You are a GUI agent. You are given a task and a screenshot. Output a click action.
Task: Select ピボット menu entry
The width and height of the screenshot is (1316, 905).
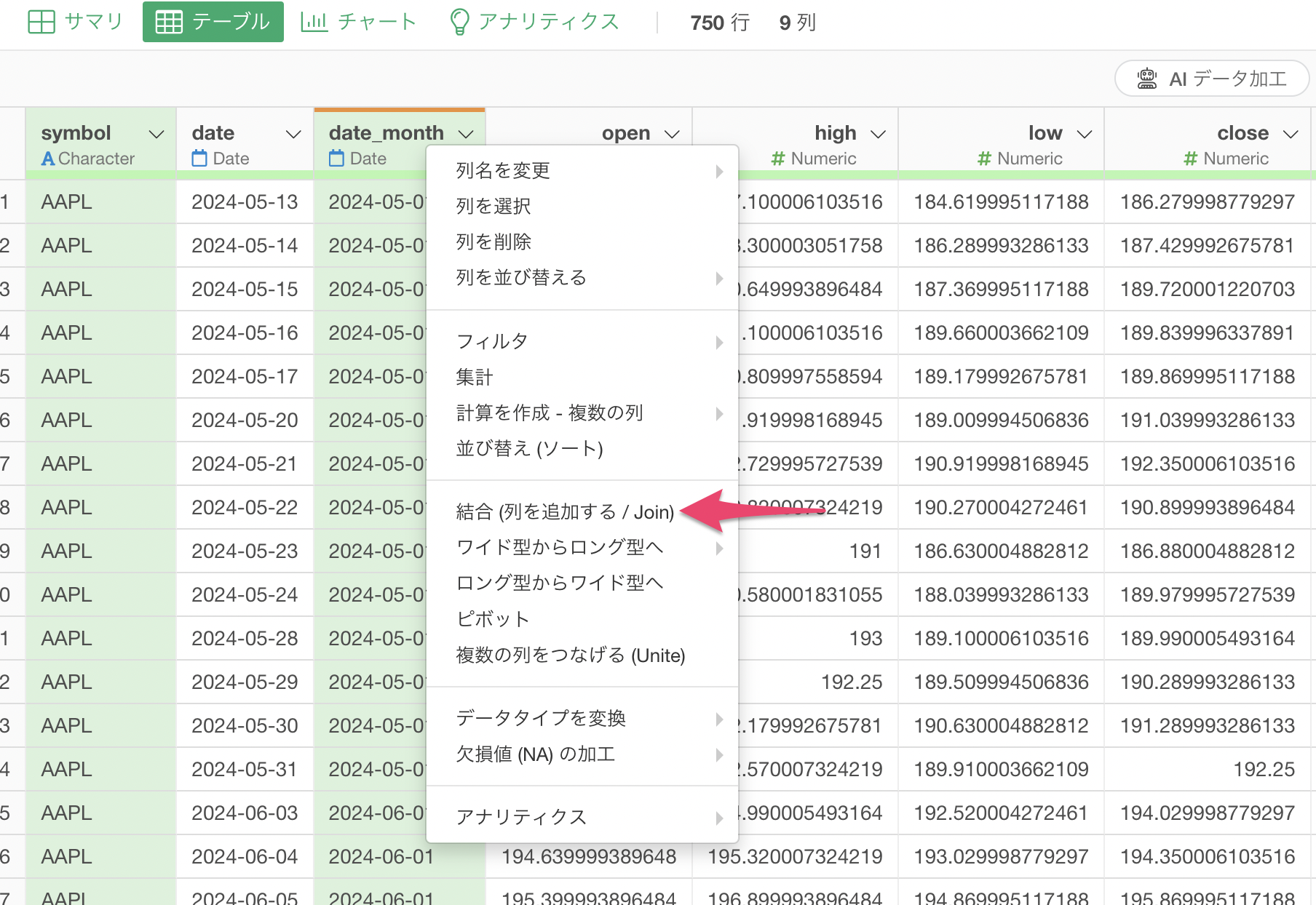click(x=582, y=620)
